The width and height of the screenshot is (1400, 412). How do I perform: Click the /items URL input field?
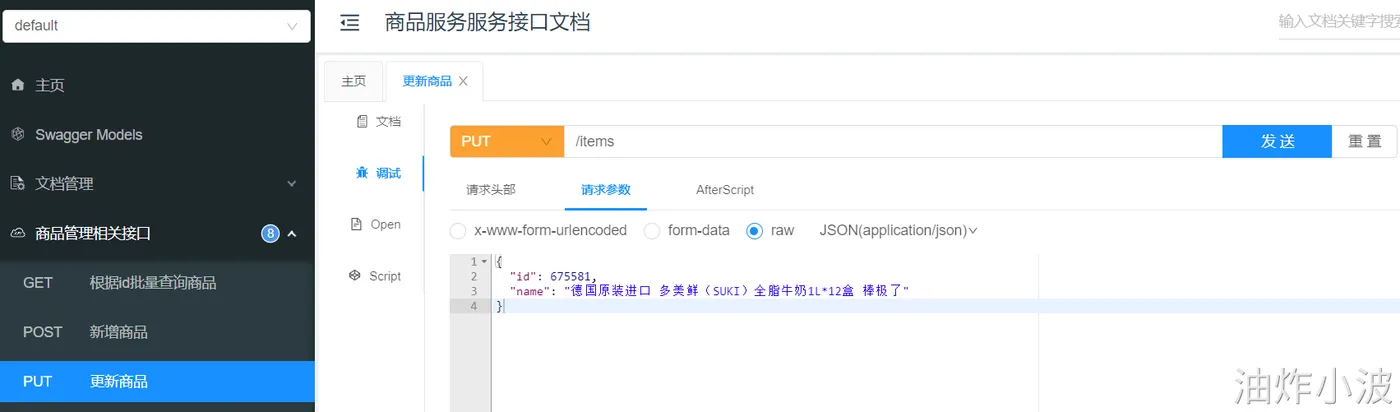click(893, 141)
